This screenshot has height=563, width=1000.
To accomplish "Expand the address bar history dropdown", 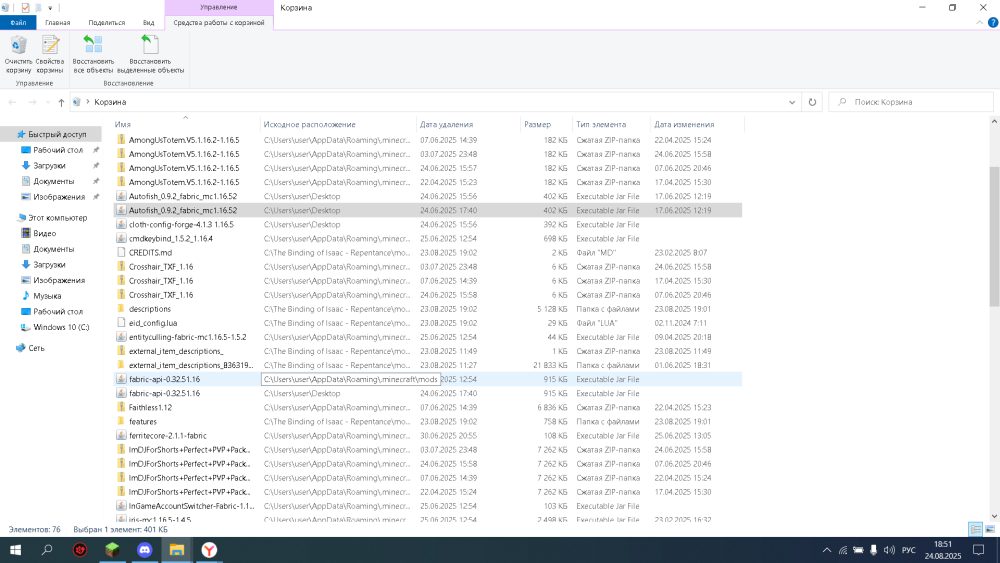I will [x=792, y=102].
